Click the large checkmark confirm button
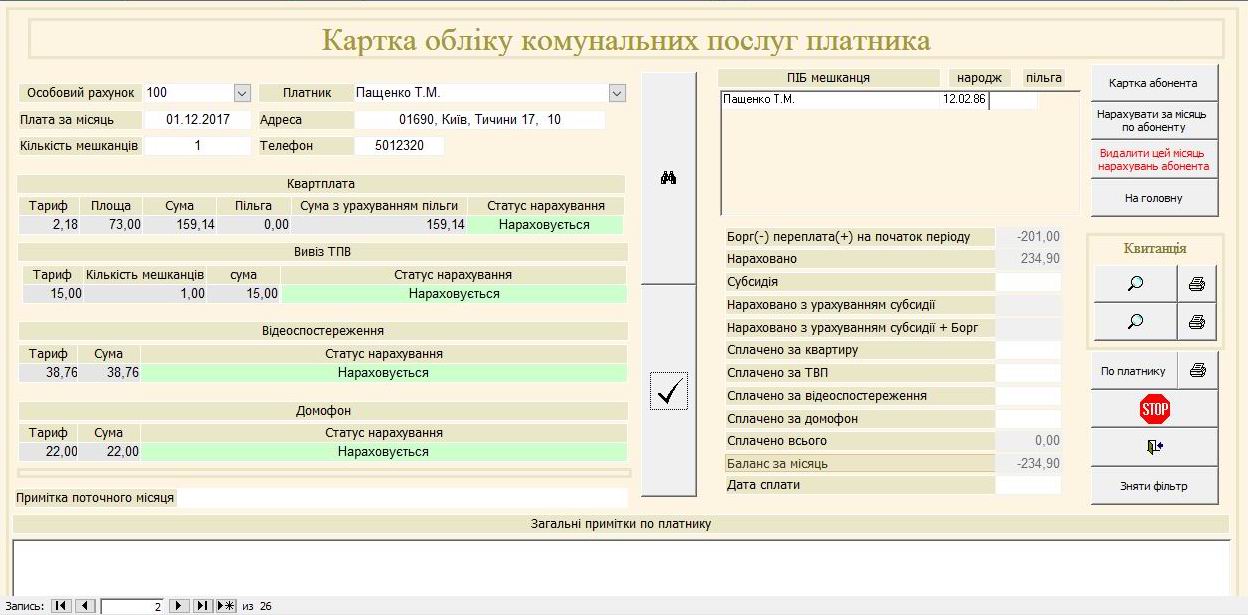 tap(668, 390)
